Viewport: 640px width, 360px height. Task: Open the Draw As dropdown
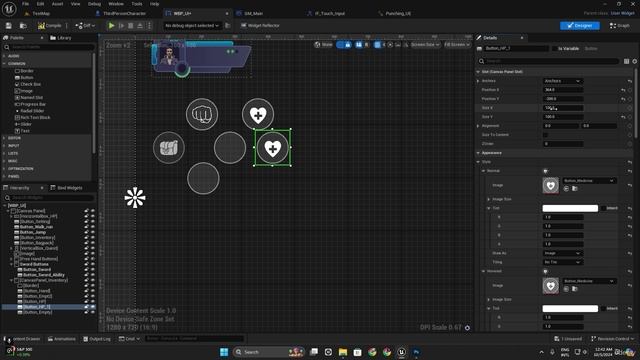coord(562,253)
